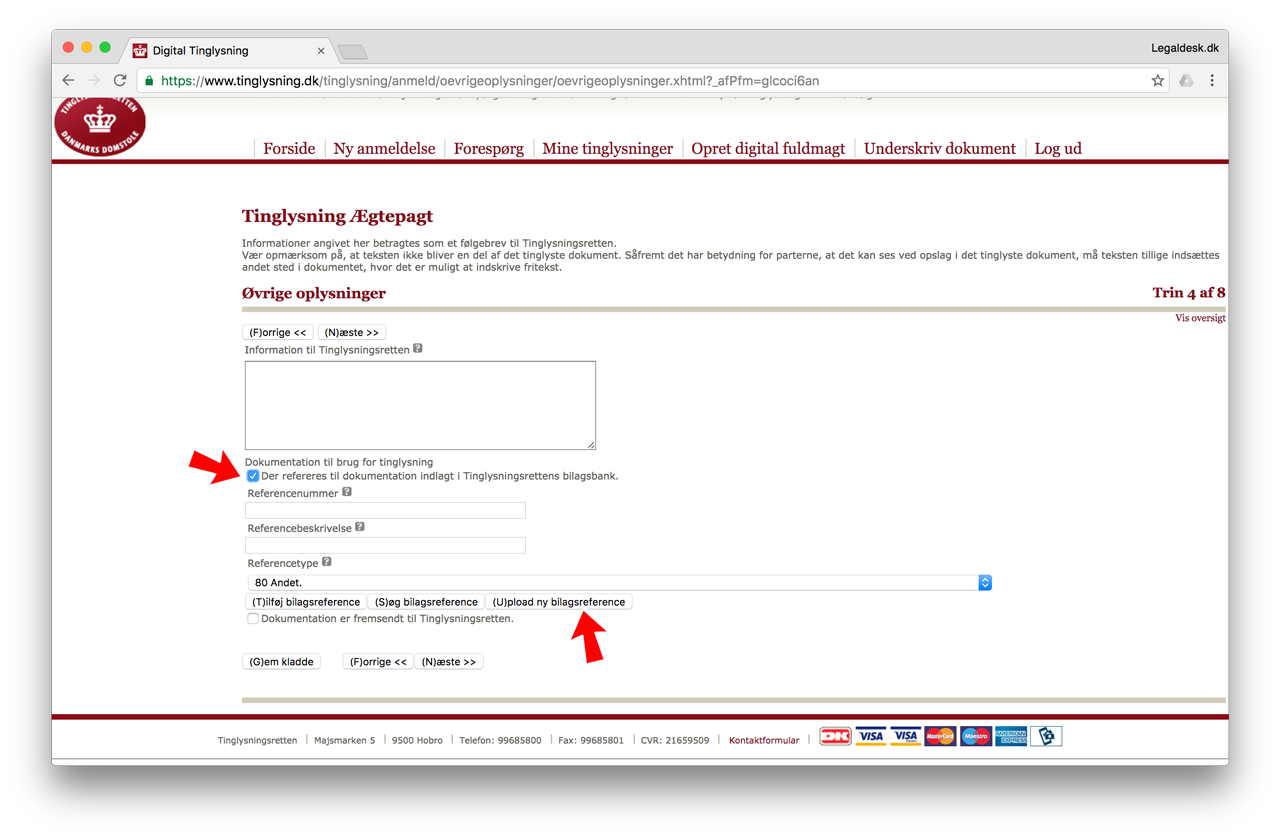Click the second VISA logo in footer
1280x839 pixels.
[x=905, y=737]
